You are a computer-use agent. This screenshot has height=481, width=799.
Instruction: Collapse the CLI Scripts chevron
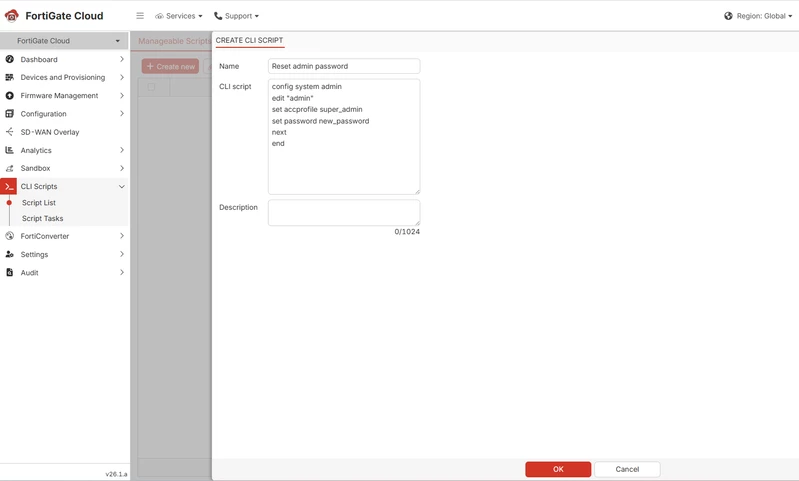pos(122,186)
